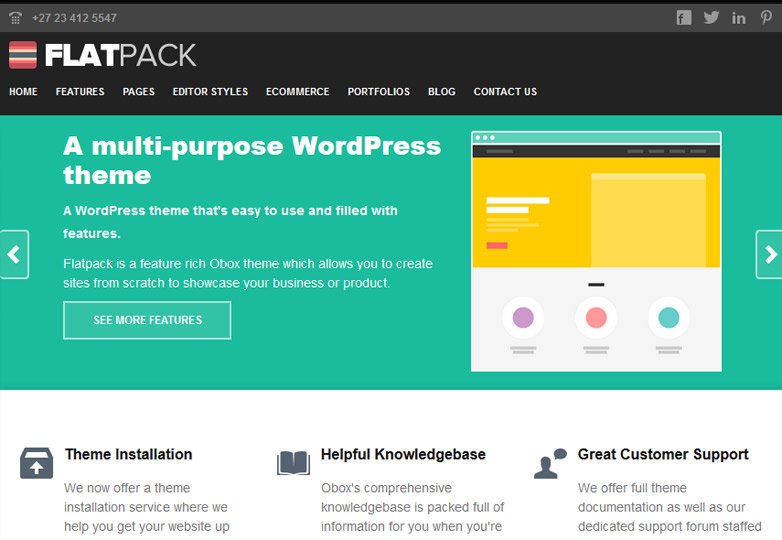This screenshot has width=782, height=540.
Task: Open the Contact Us menu item
Action: click(x=505, y=92)
